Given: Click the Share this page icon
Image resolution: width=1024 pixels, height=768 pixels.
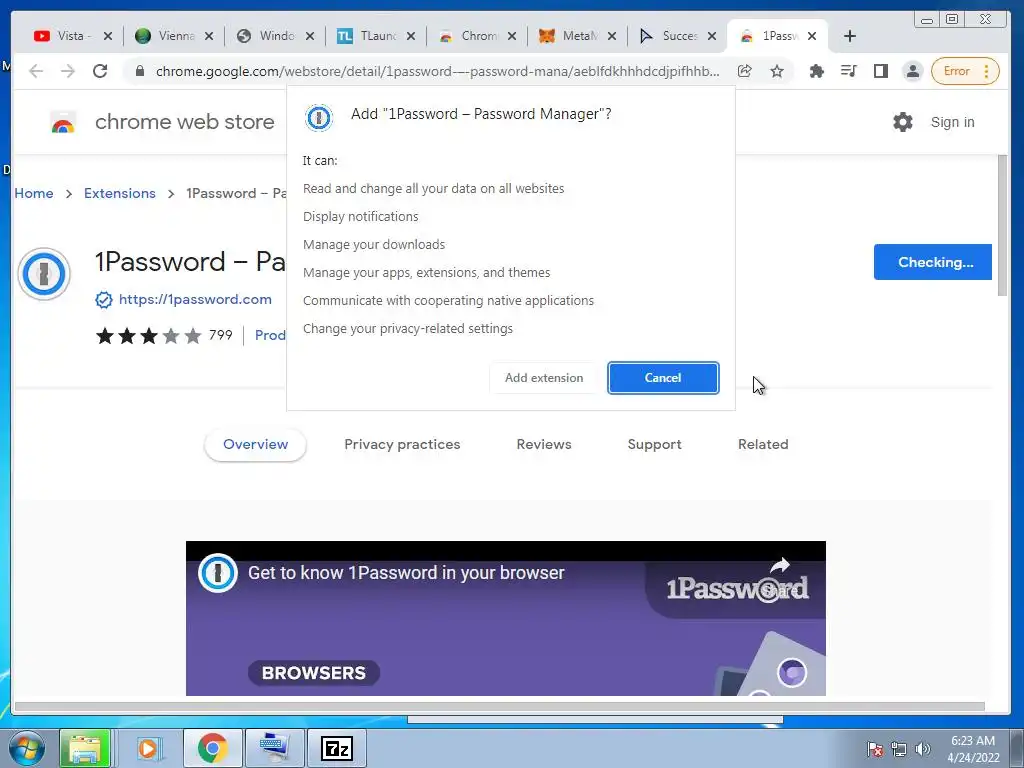Looking at the screenshot, I should pos(744,71).
